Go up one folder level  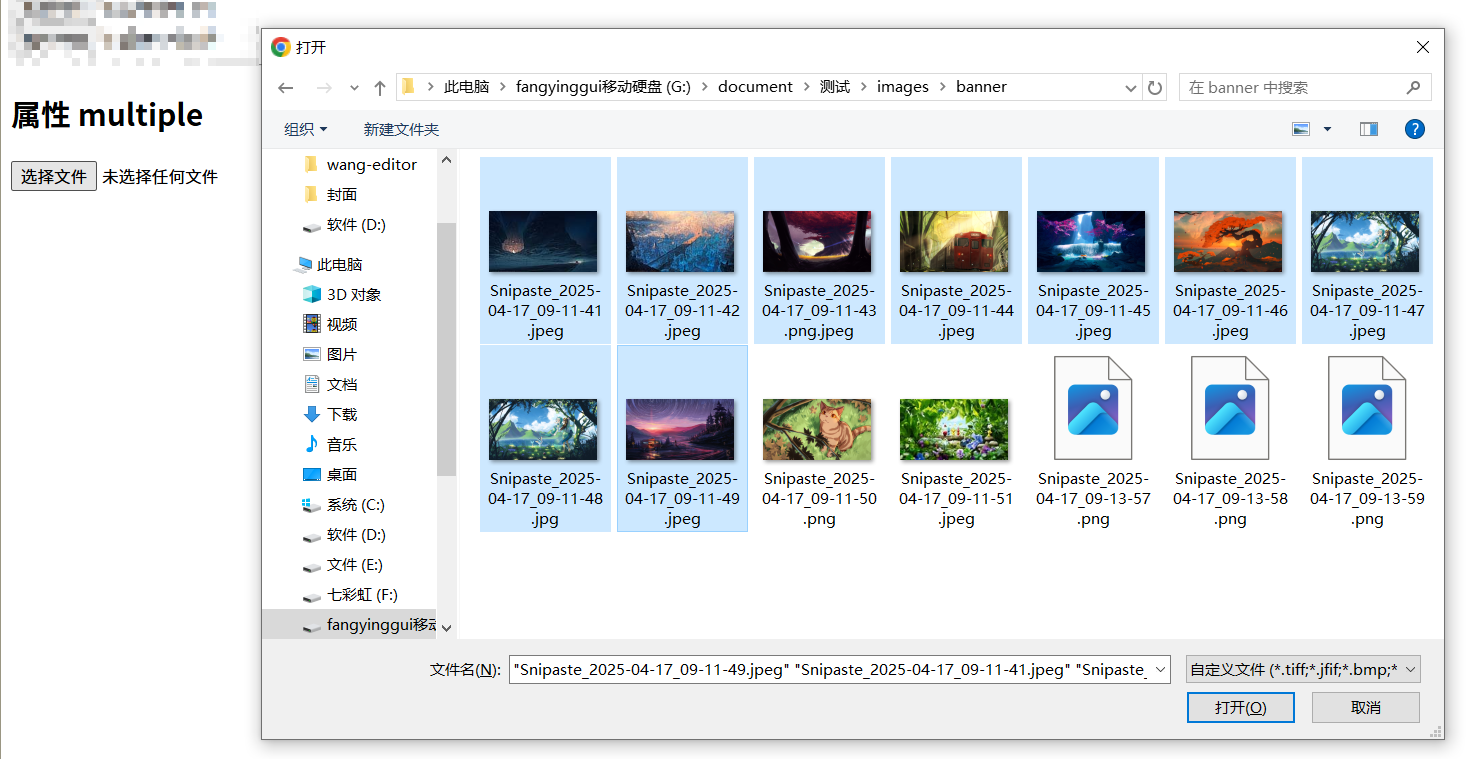pos(379,88)
